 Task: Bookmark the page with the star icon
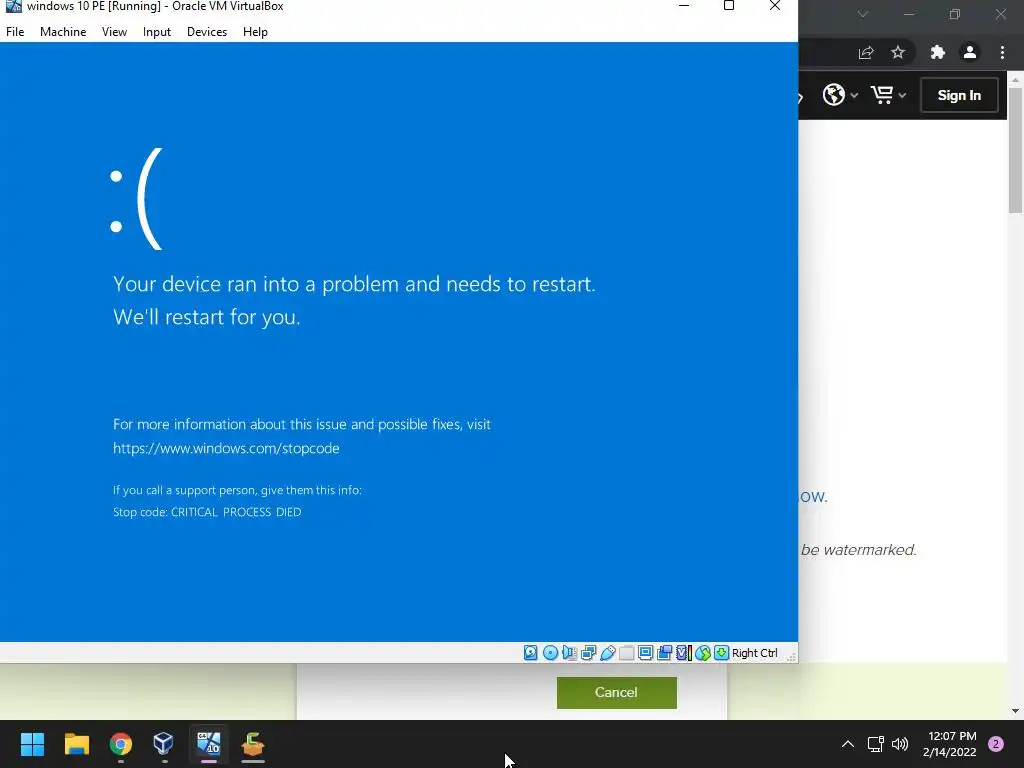898,52
